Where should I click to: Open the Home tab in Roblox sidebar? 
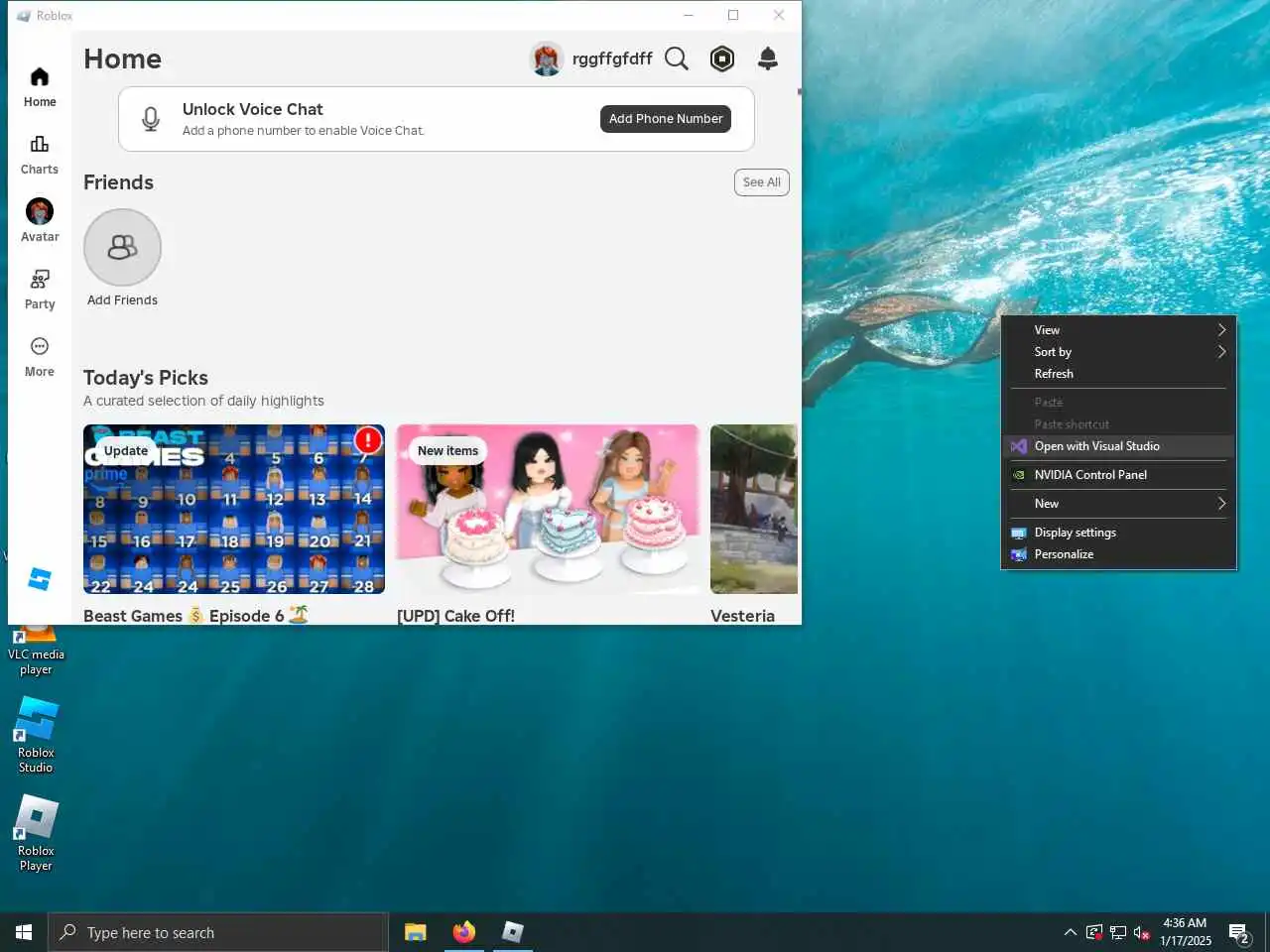(40, 87)
